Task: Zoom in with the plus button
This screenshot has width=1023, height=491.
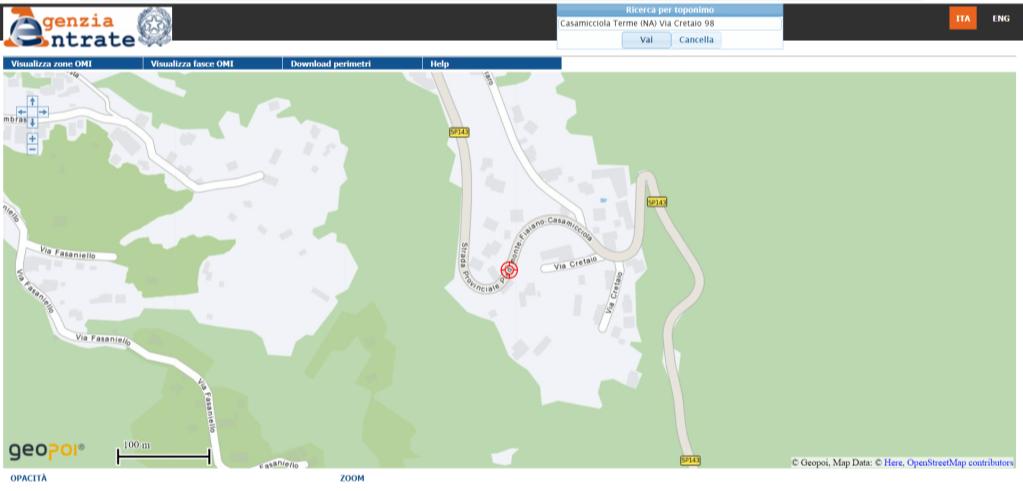Action: [x=32, y=138]
